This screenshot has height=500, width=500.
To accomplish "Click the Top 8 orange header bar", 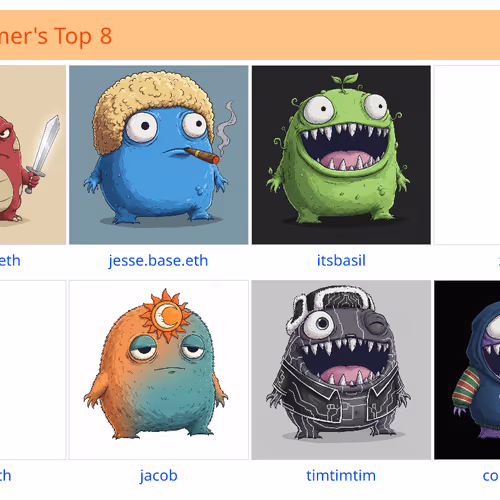I will click(x=250, y=35).
